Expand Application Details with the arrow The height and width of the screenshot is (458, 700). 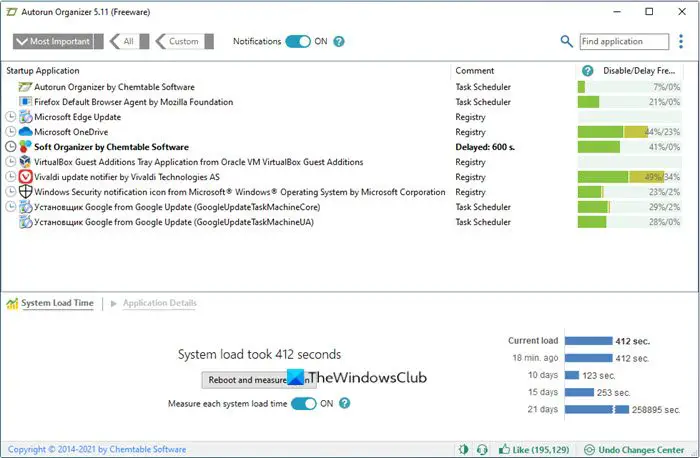tap(113, 304)
